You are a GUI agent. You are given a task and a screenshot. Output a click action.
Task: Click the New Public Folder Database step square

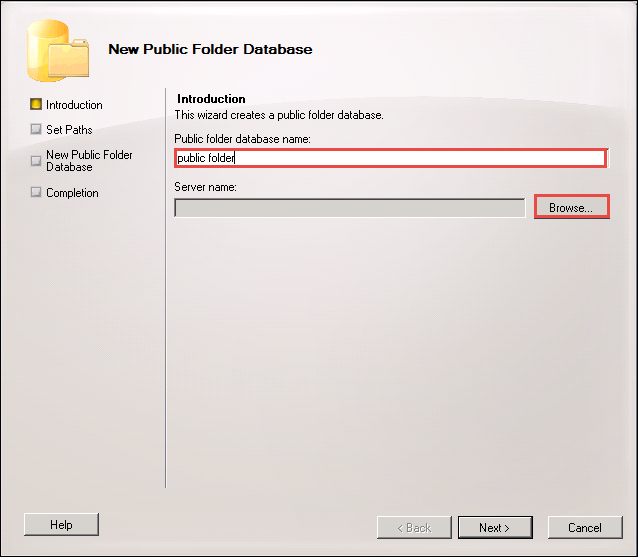click(x=36, y=160)
